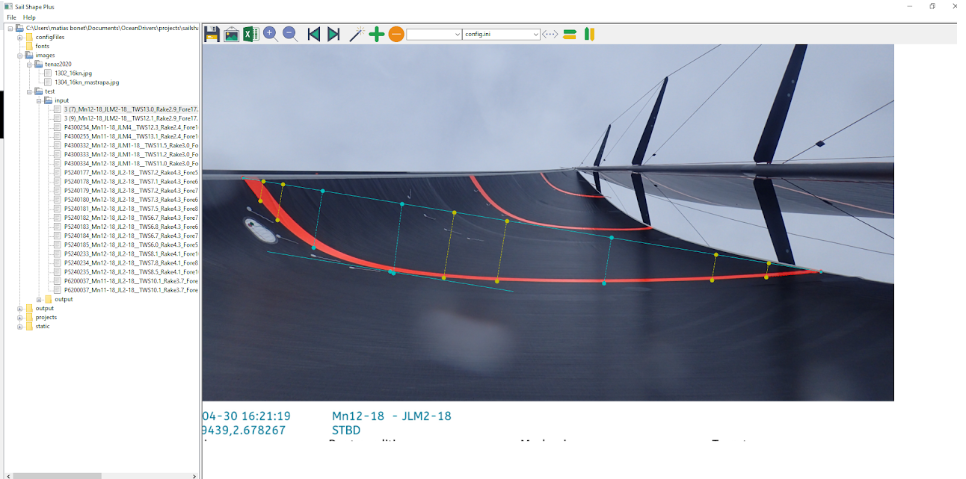The width and height of the screenshot is (966, 479).
Task: Open file starting with 3 (7)_Mn12-18
Action: click(x=130, y=109)
